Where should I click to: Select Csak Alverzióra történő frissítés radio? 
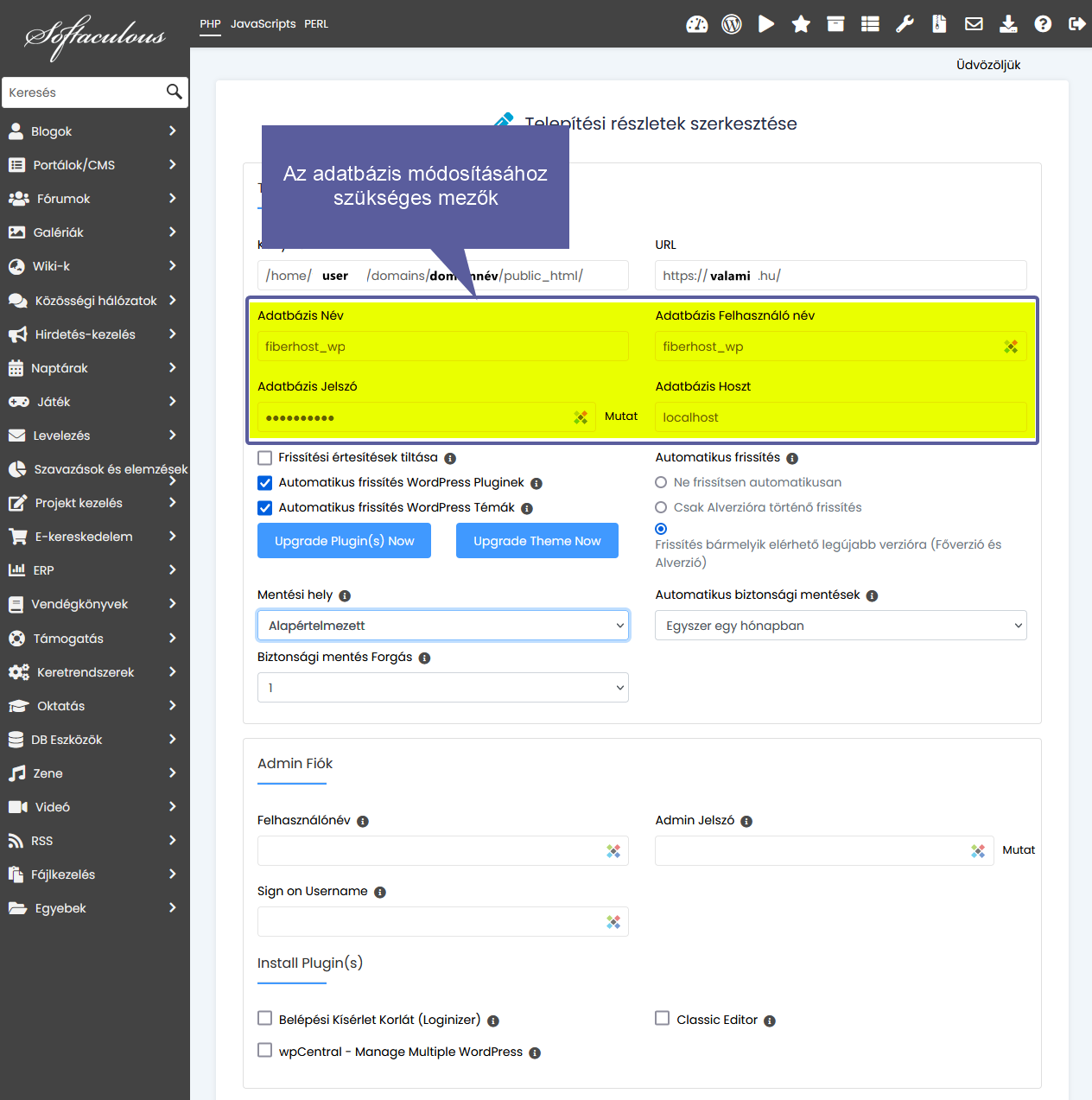(661, 507)
